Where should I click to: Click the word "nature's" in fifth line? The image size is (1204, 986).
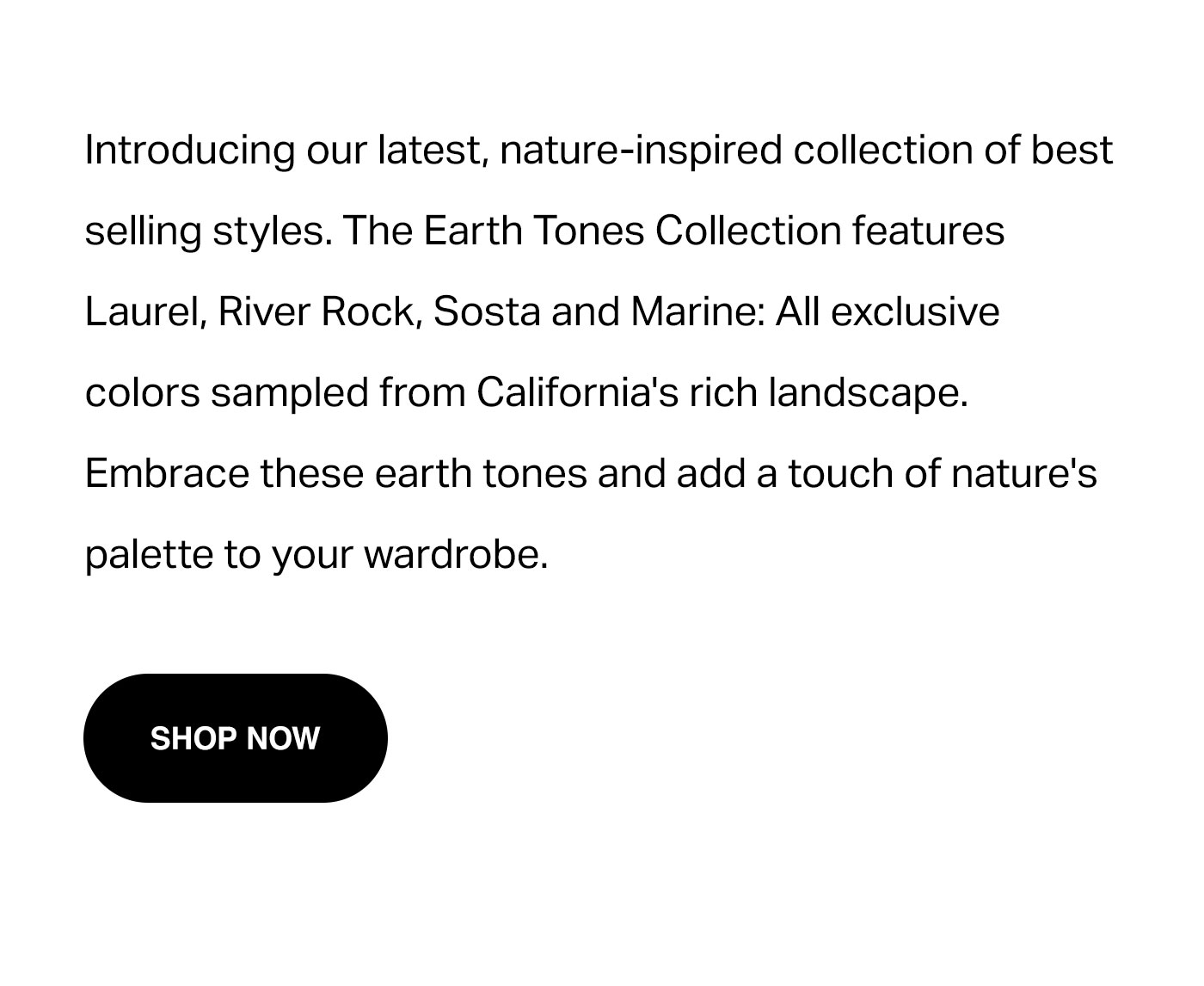click(x=1023, y=474)
